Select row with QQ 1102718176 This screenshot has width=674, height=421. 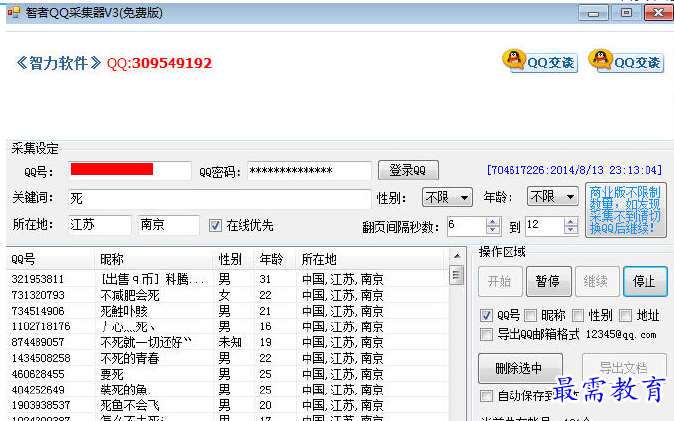tap(227, 326)
